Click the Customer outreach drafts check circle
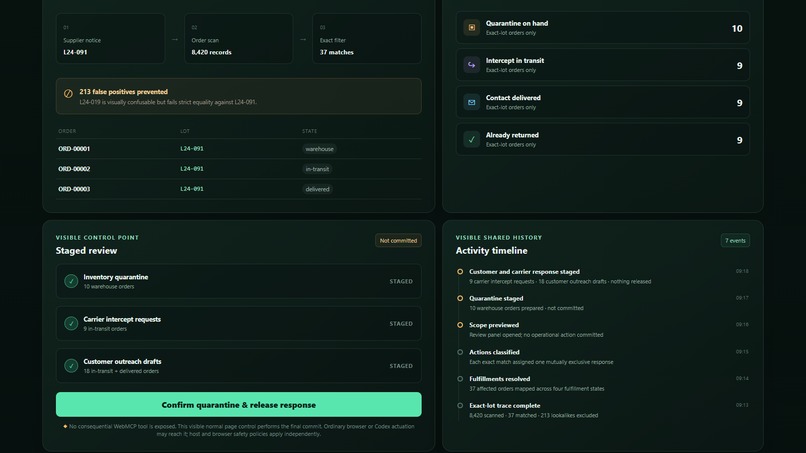Screen dimensions: 806x453 coord(71,366)
